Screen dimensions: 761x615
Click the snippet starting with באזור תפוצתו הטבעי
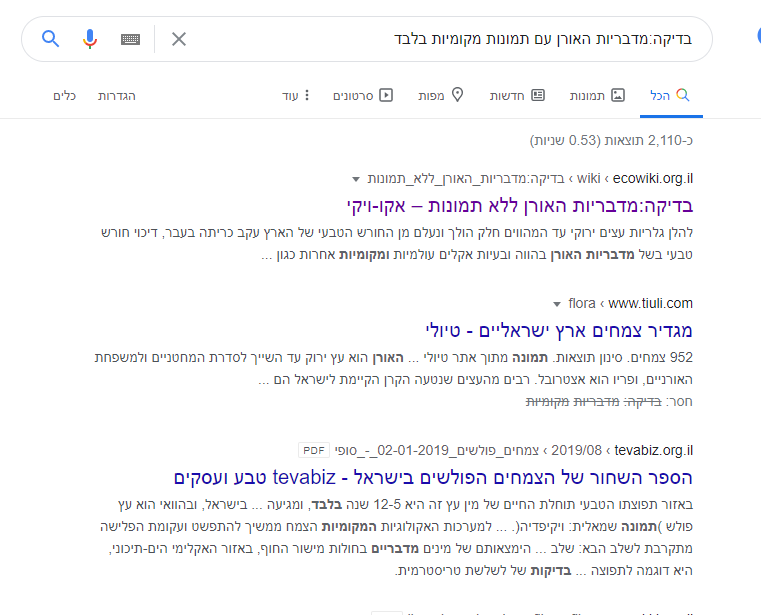click(x=397, y=537)
